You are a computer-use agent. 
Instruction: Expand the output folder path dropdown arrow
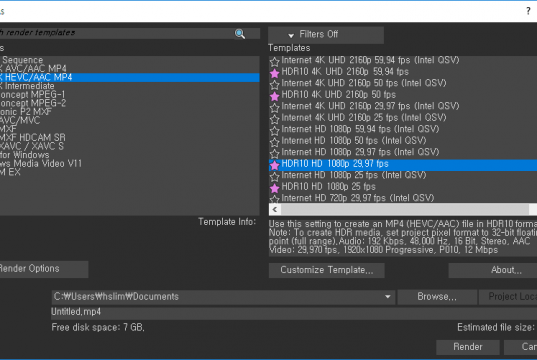coord(388,297)
